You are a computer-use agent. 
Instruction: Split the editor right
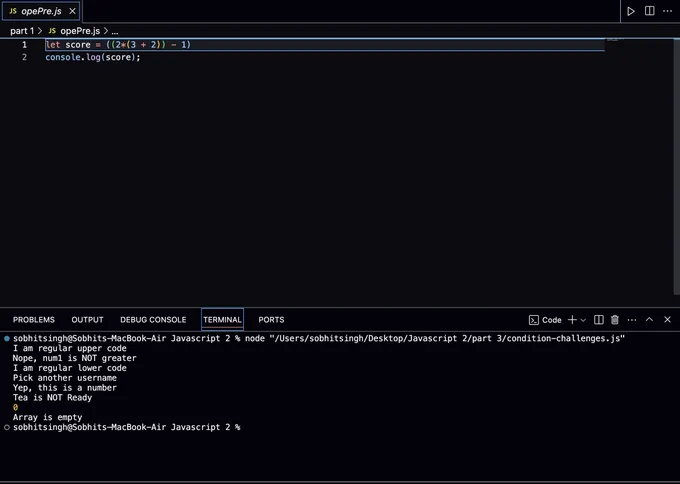[649, 11]
